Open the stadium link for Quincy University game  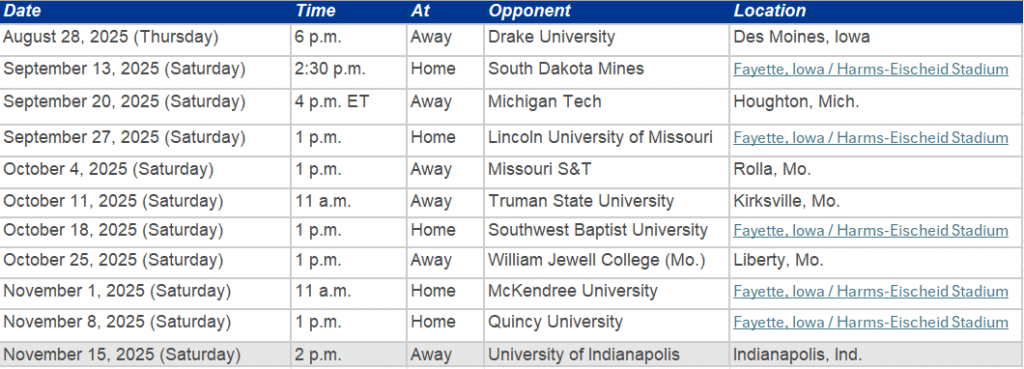click(871, 323)
